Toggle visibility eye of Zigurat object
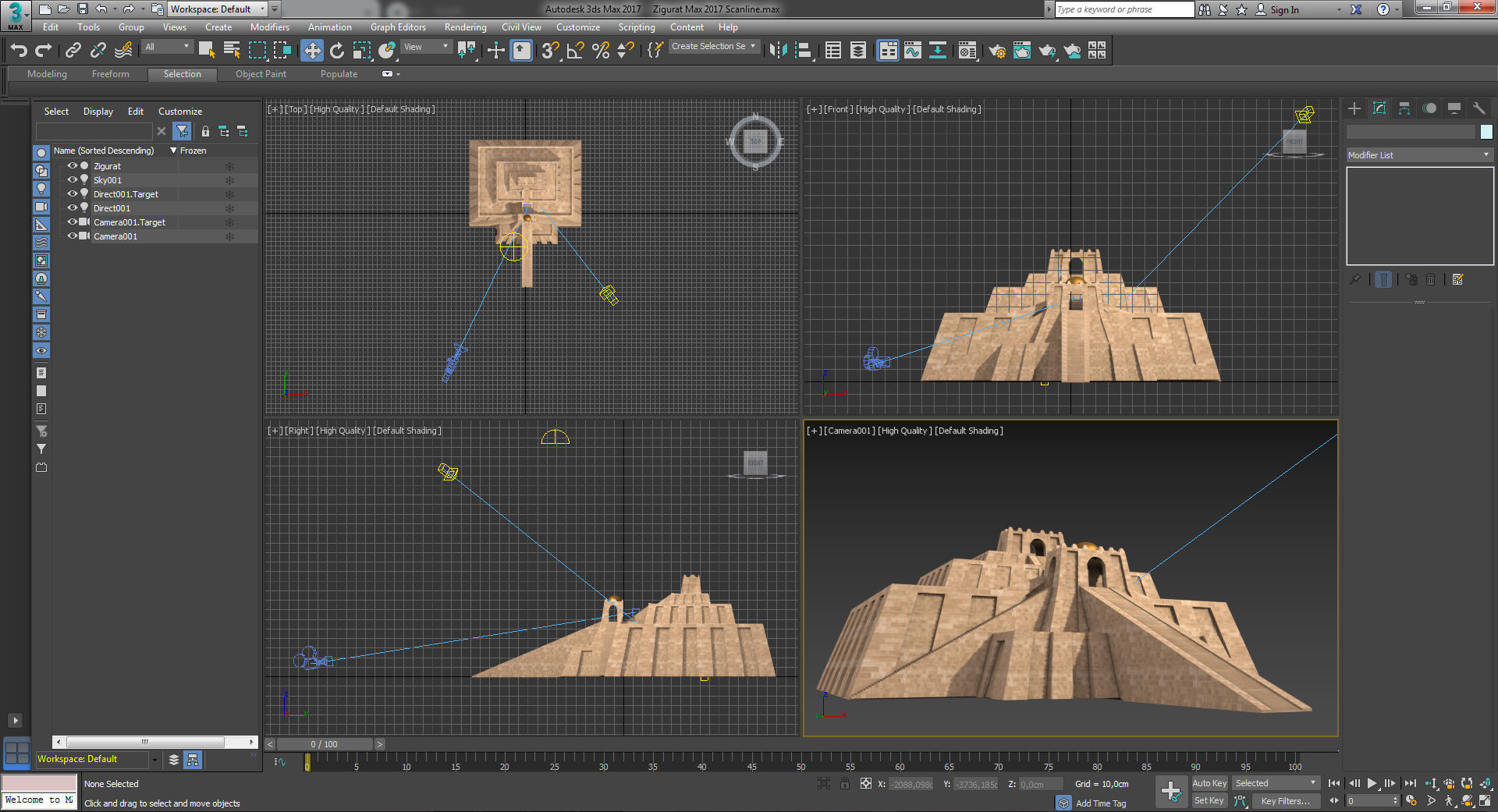The image size is (1498, 812). [x=72, y=166]
